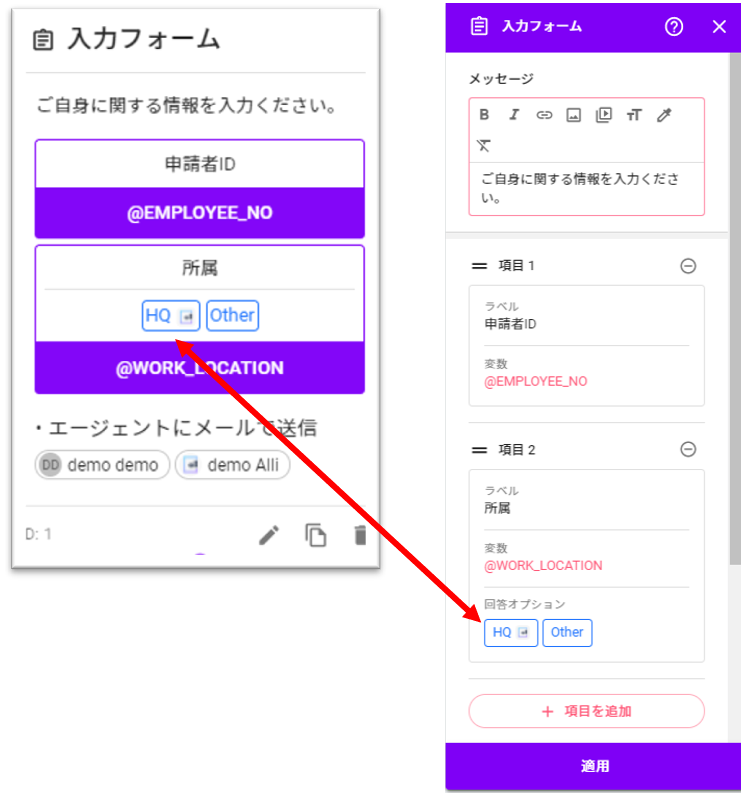Image resolution: width=741 pixels, height=793 pixels.
Task: Remove 項目 2 with minus icon
Action: click(x=688, y=449)
